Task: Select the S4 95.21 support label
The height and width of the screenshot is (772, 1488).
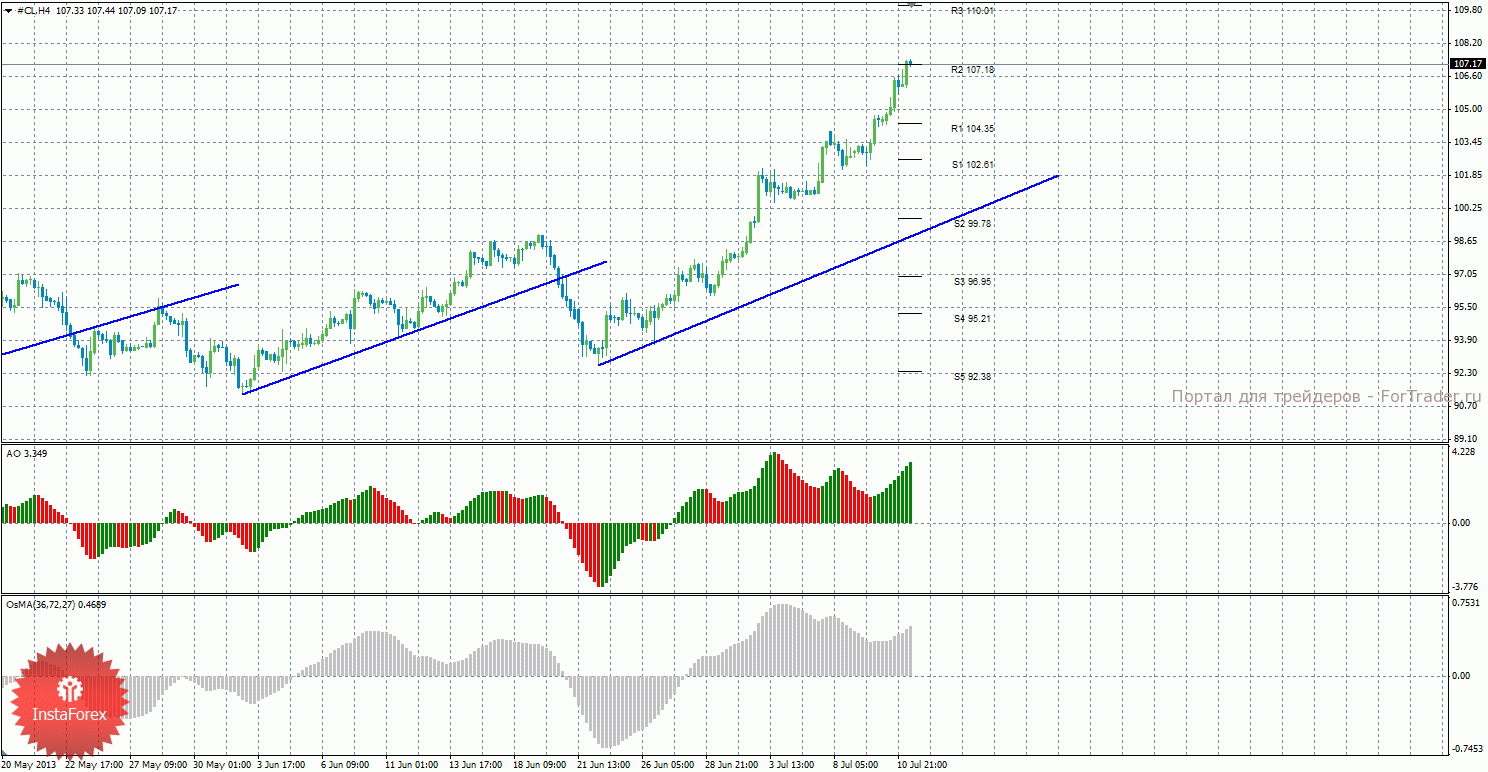Action: click(x=972, y=319)
